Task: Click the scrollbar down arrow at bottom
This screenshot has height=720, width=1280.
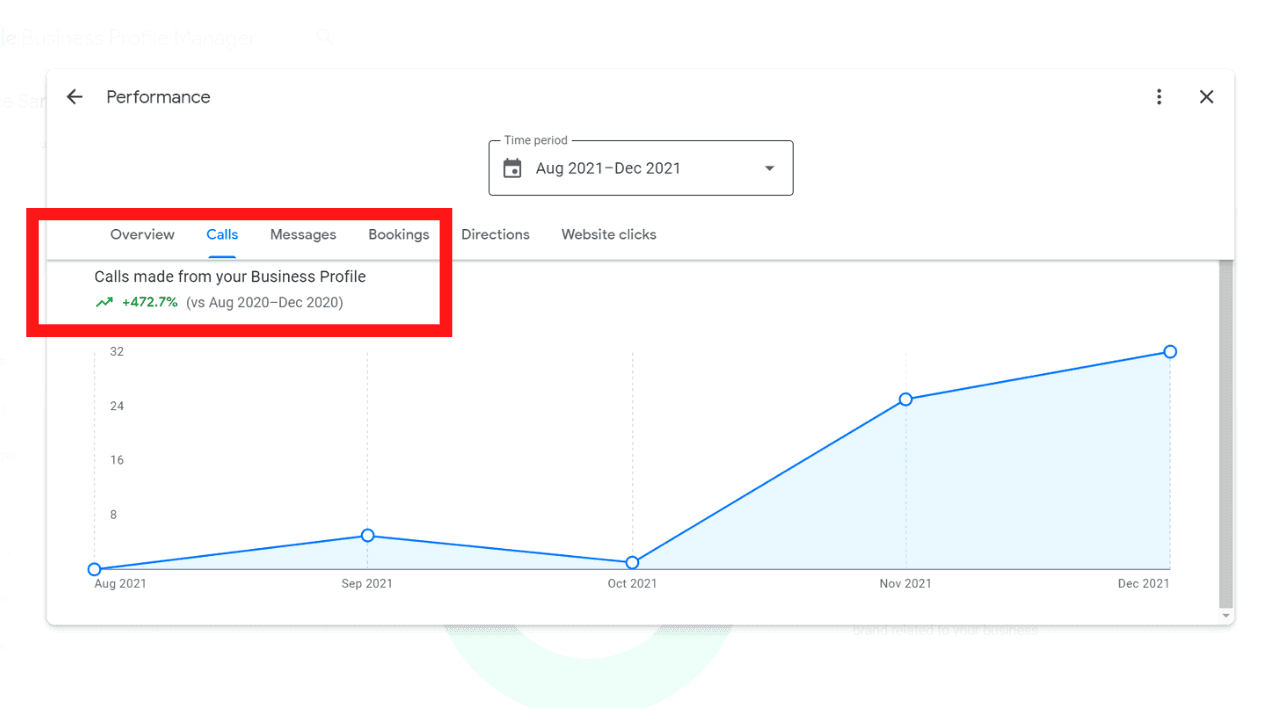Action: [1226, 617]
